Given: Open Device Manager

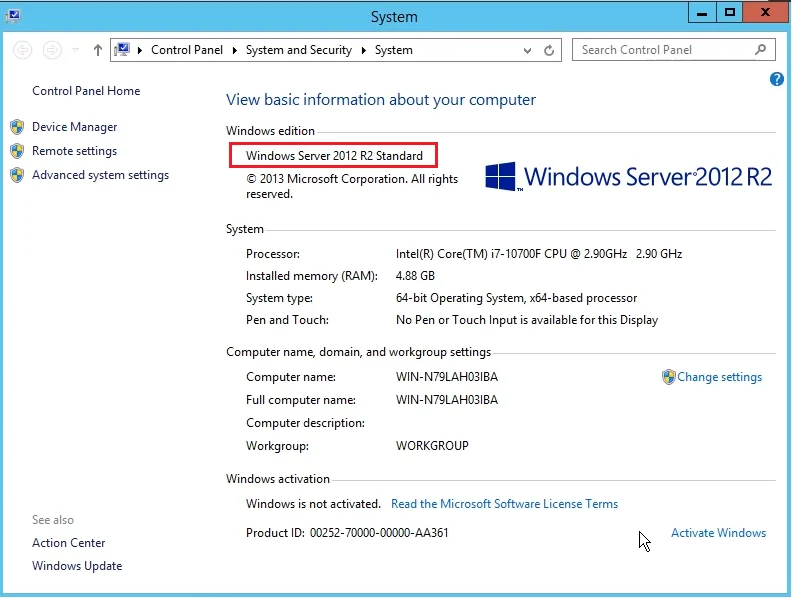Looking at the screenshot, I should tap(75, 127).
